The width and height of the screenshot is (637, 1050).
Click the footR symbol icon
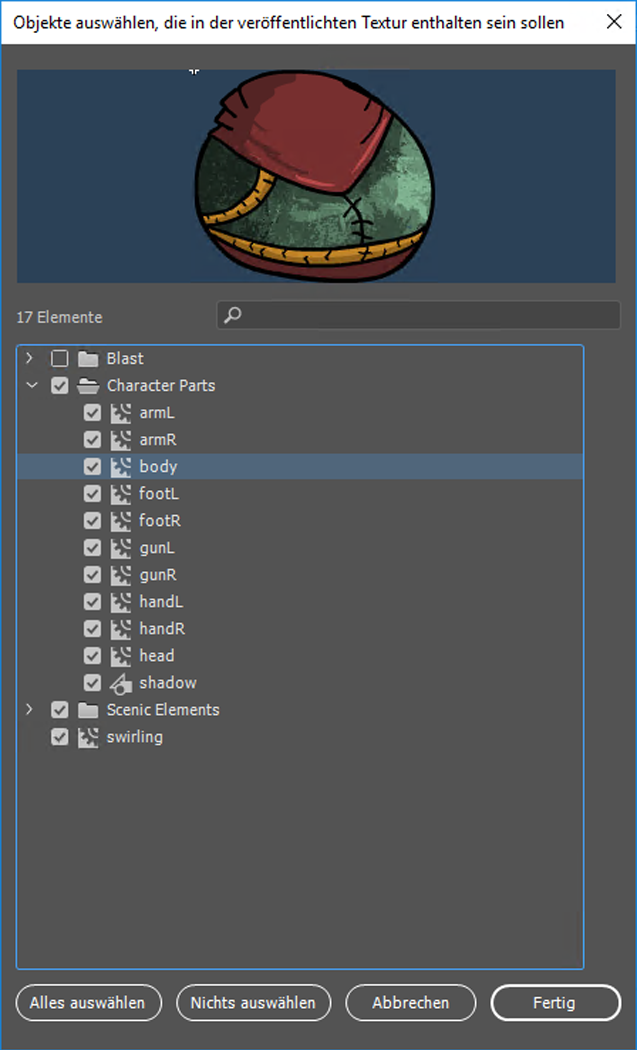pos(121,520)
